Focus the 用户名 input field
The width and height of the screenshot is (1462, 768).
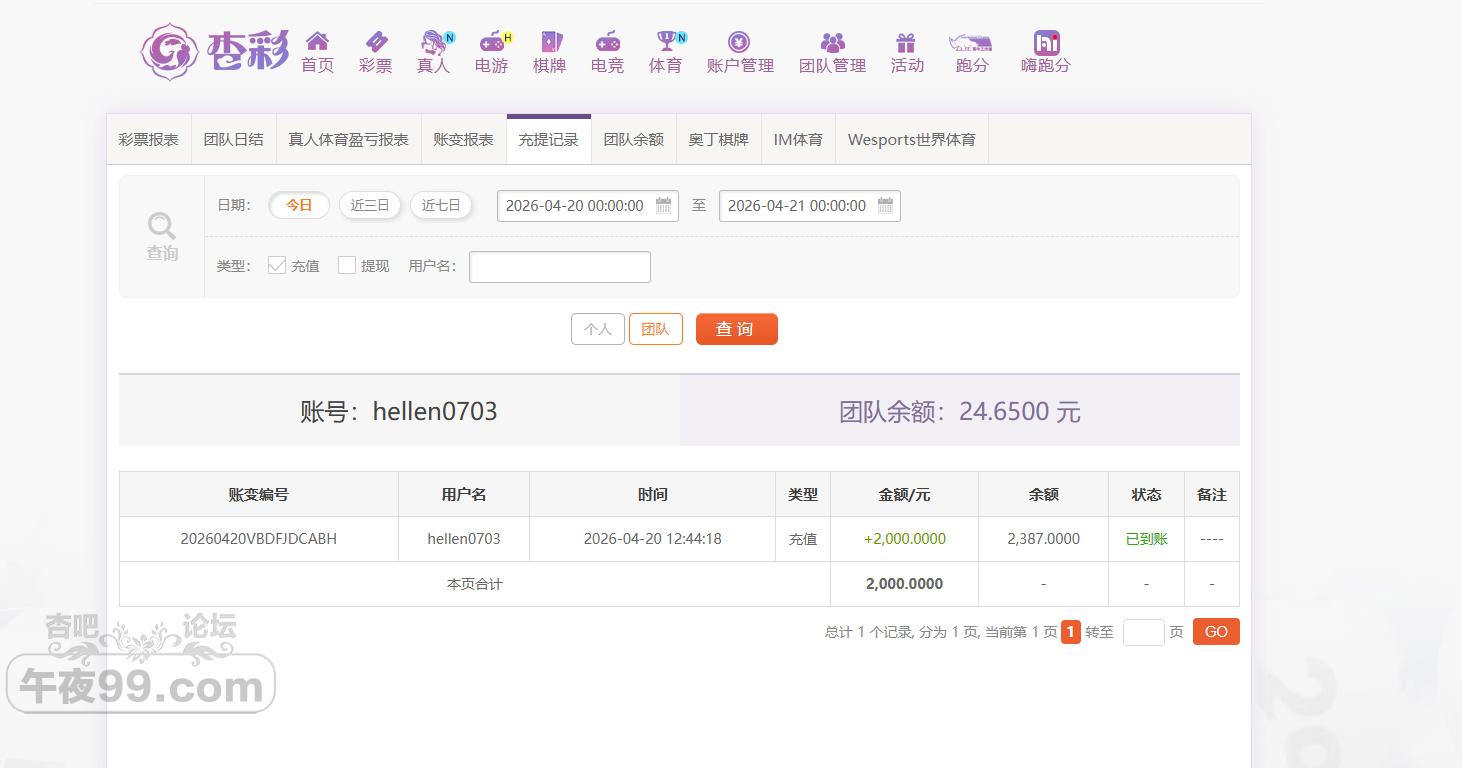point(560,267)
